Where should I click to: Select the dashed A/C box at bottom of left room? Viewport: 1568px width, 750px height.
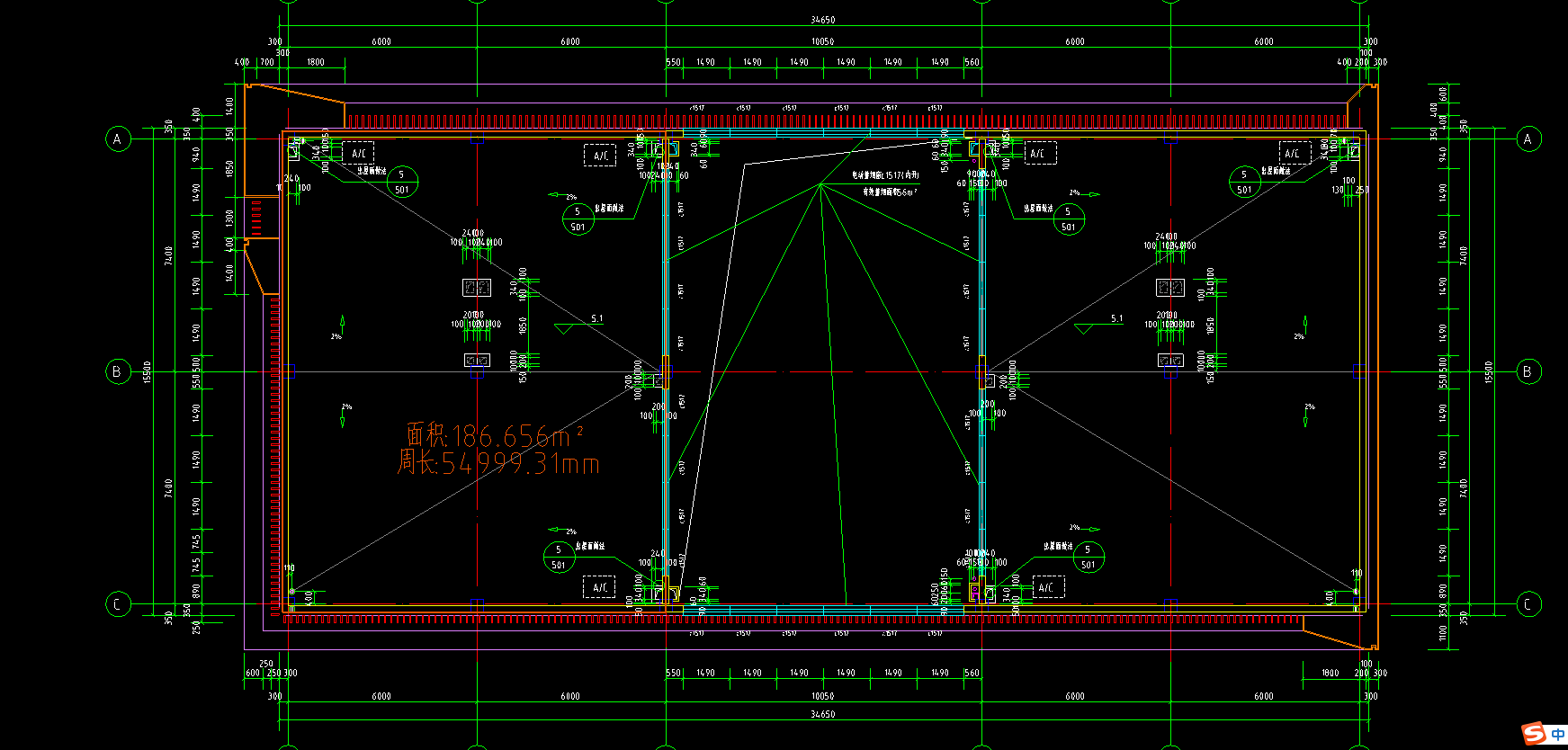(x=599, y=587)
